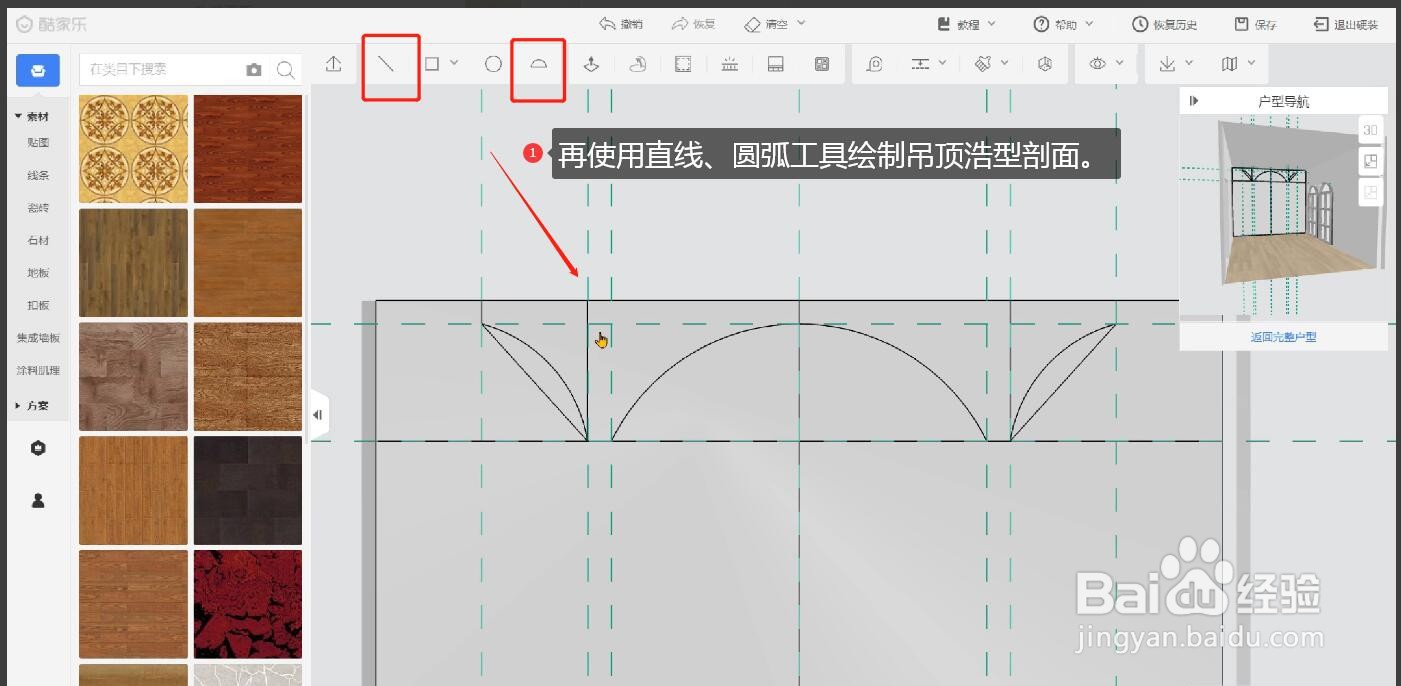
Task: Click the dimension alignment tool icon
Action: point(920,64)
